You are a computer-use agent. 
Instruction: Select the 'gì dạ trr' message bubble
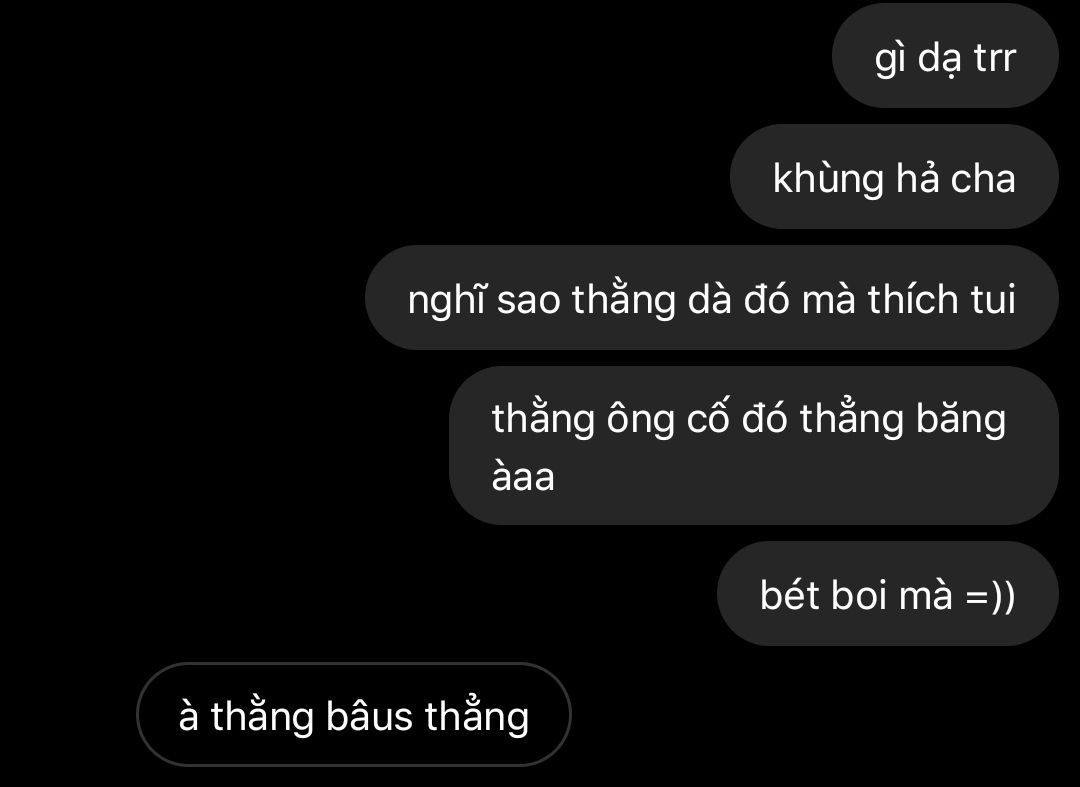point(945,56)
